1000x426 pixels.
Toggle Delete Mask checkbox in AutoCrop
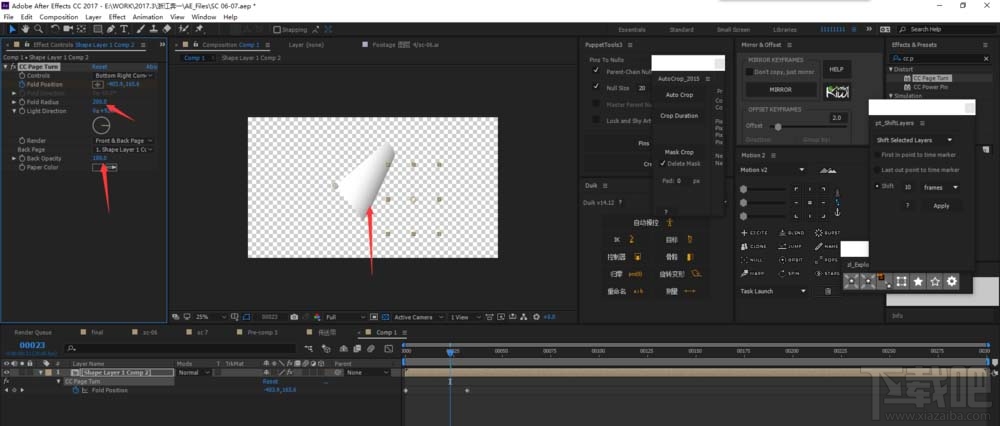[x=662, y=163]
